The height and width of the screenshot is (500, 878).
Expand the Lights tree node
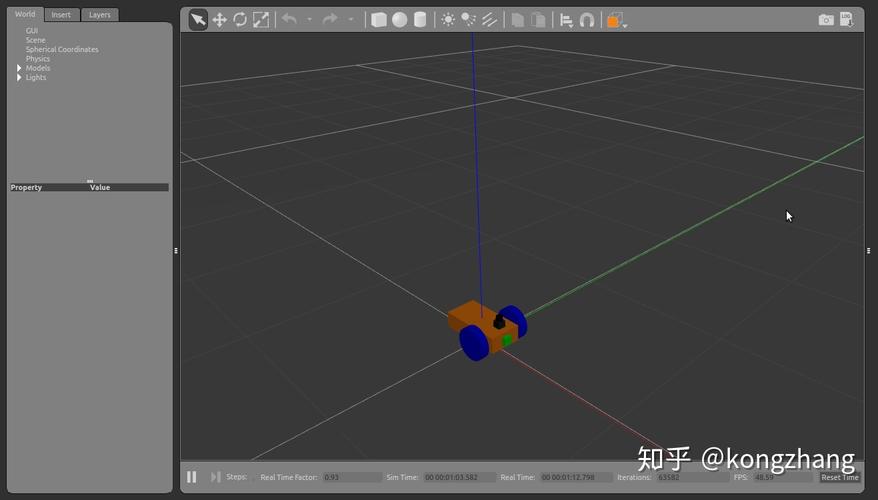point(19,77)
